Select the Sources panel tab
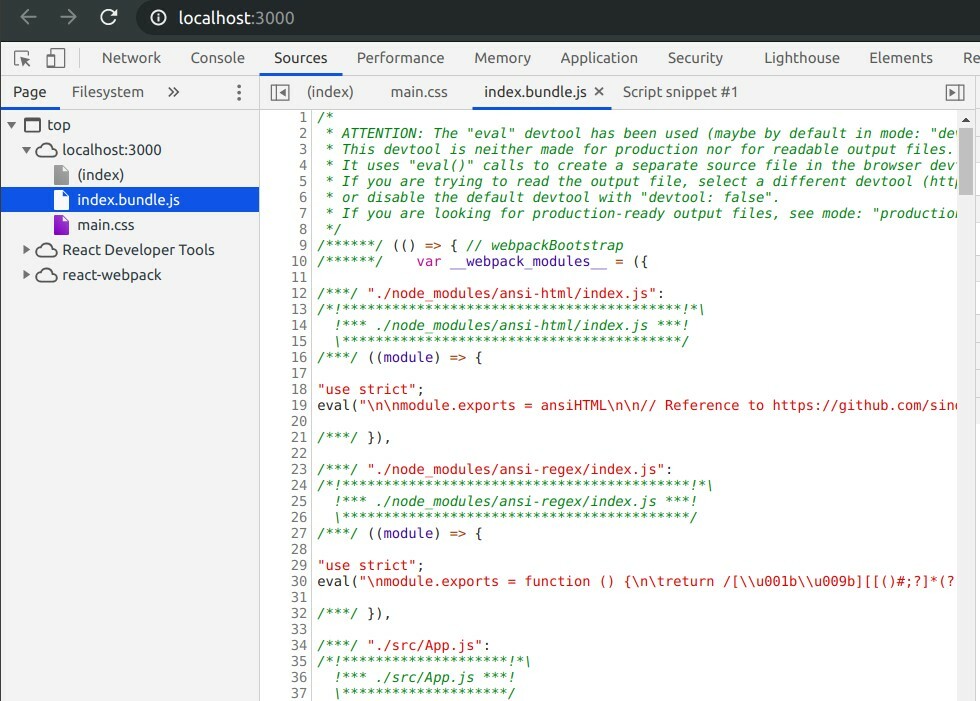Viewport: 980px width, 701px height. pos(301,58)
